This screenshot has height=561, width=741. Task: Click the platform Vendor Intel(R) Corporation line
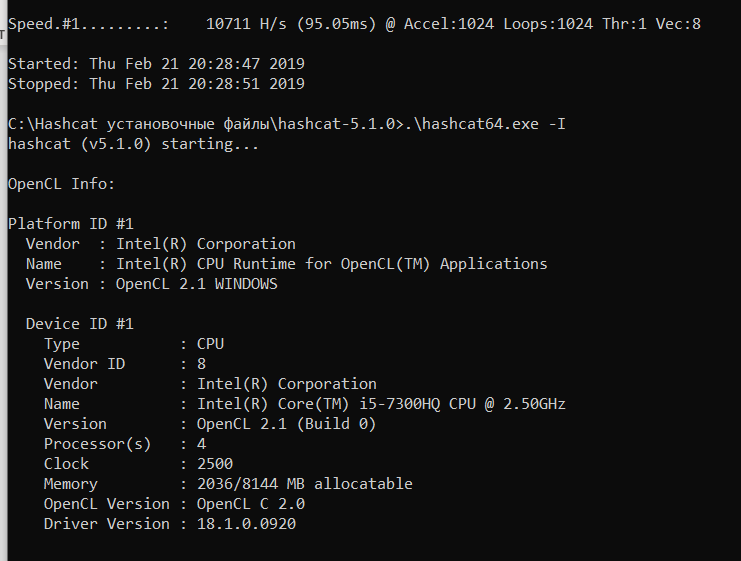[x=161, y=244]
